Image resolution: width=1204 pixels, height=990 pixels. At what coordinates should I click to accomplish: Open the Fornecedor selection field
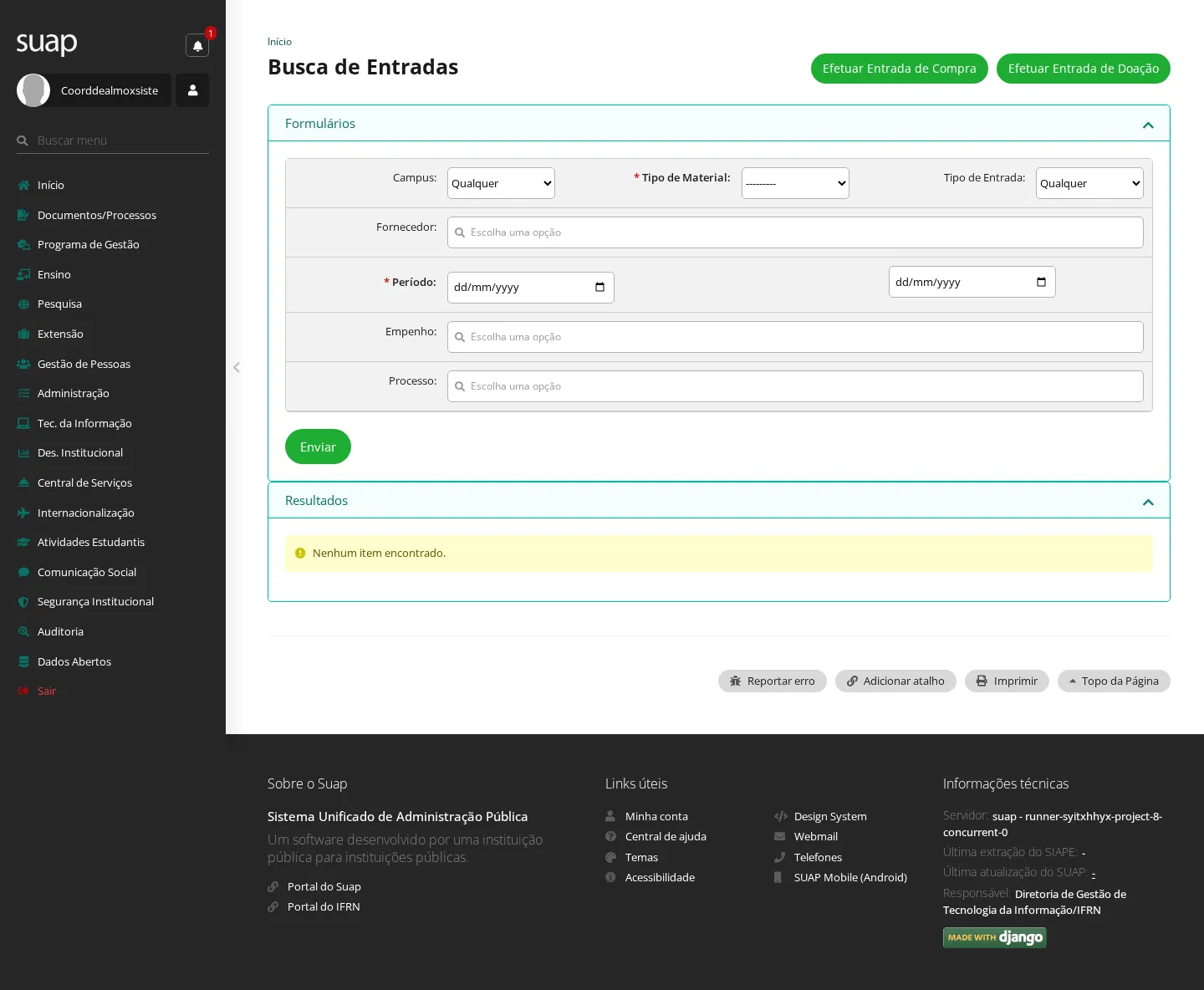pos(795,232)
